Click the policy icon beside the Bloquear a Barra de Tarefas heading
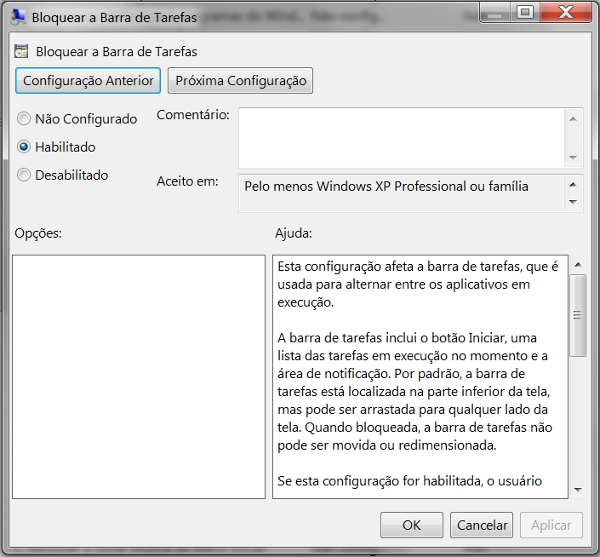 [x=21, y=51]
